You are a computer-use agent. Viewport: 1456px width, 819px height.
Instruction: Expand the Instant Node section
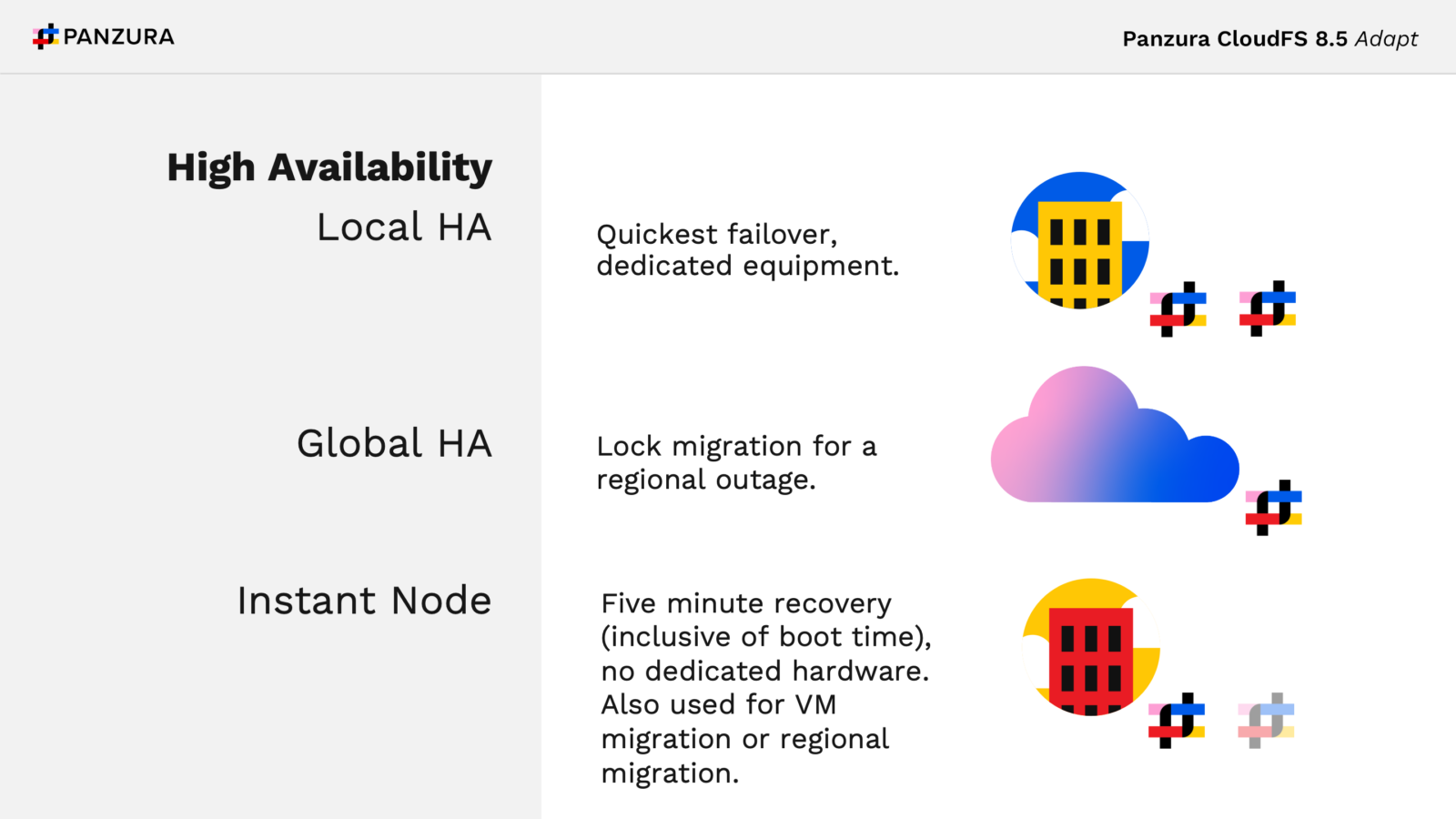pos(364,600)
